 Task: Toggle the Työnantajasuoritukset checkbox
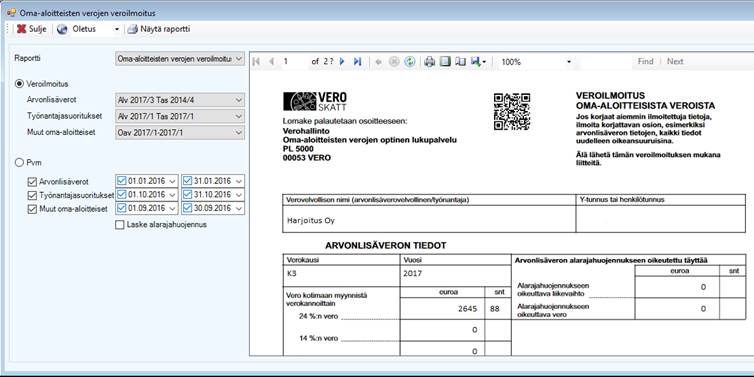point(32,195)
